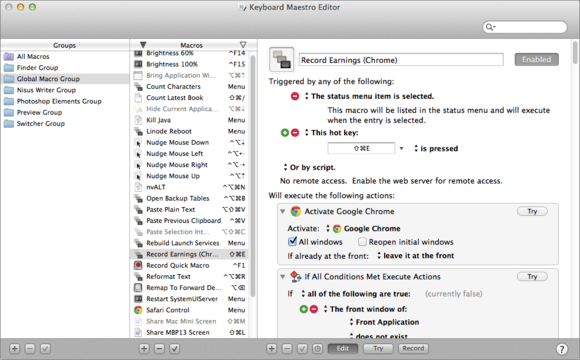Open help with question mark button
Image resolution: width=580 pixels, height=360 pixels.
[562, 349]
